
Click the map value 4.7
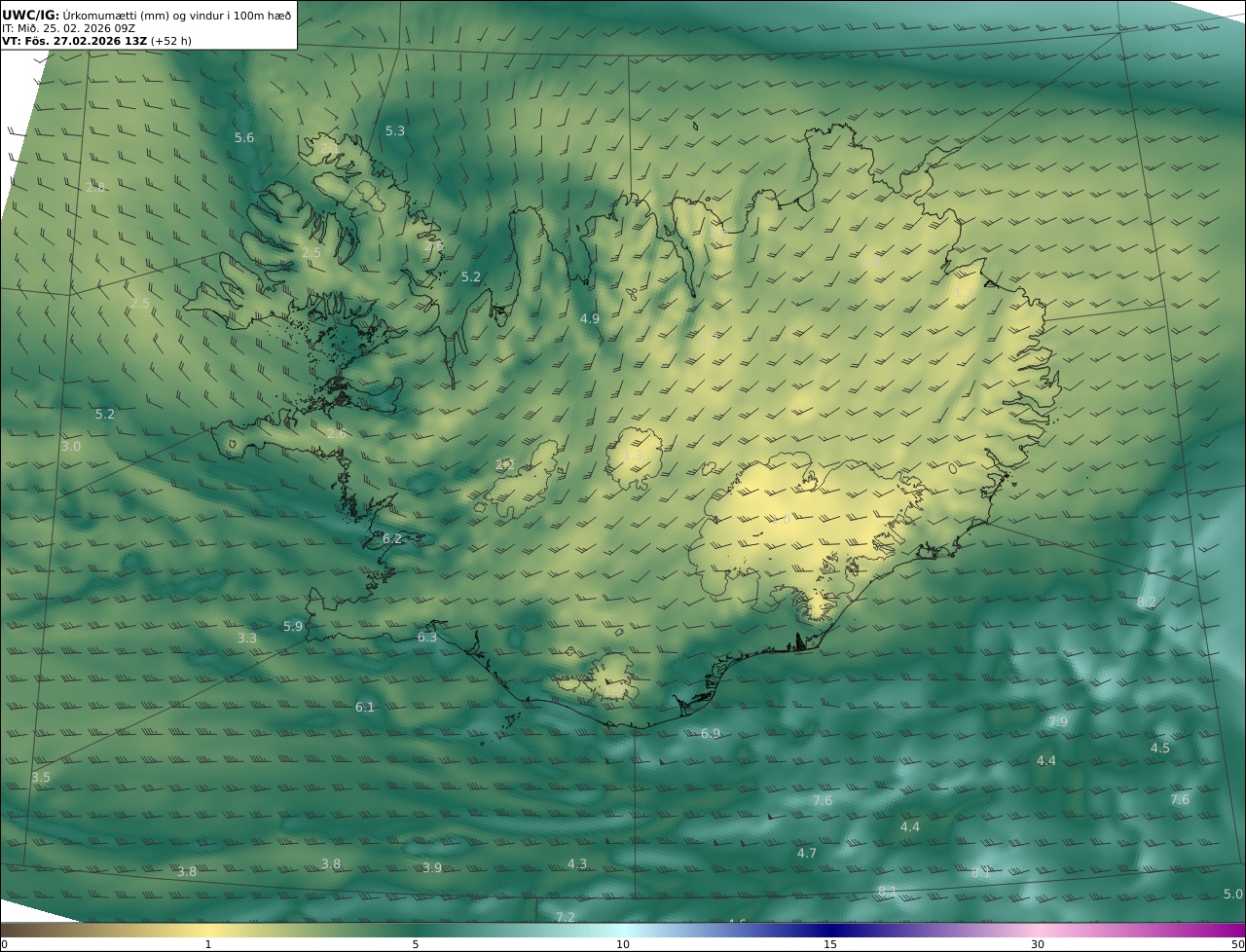807,854
